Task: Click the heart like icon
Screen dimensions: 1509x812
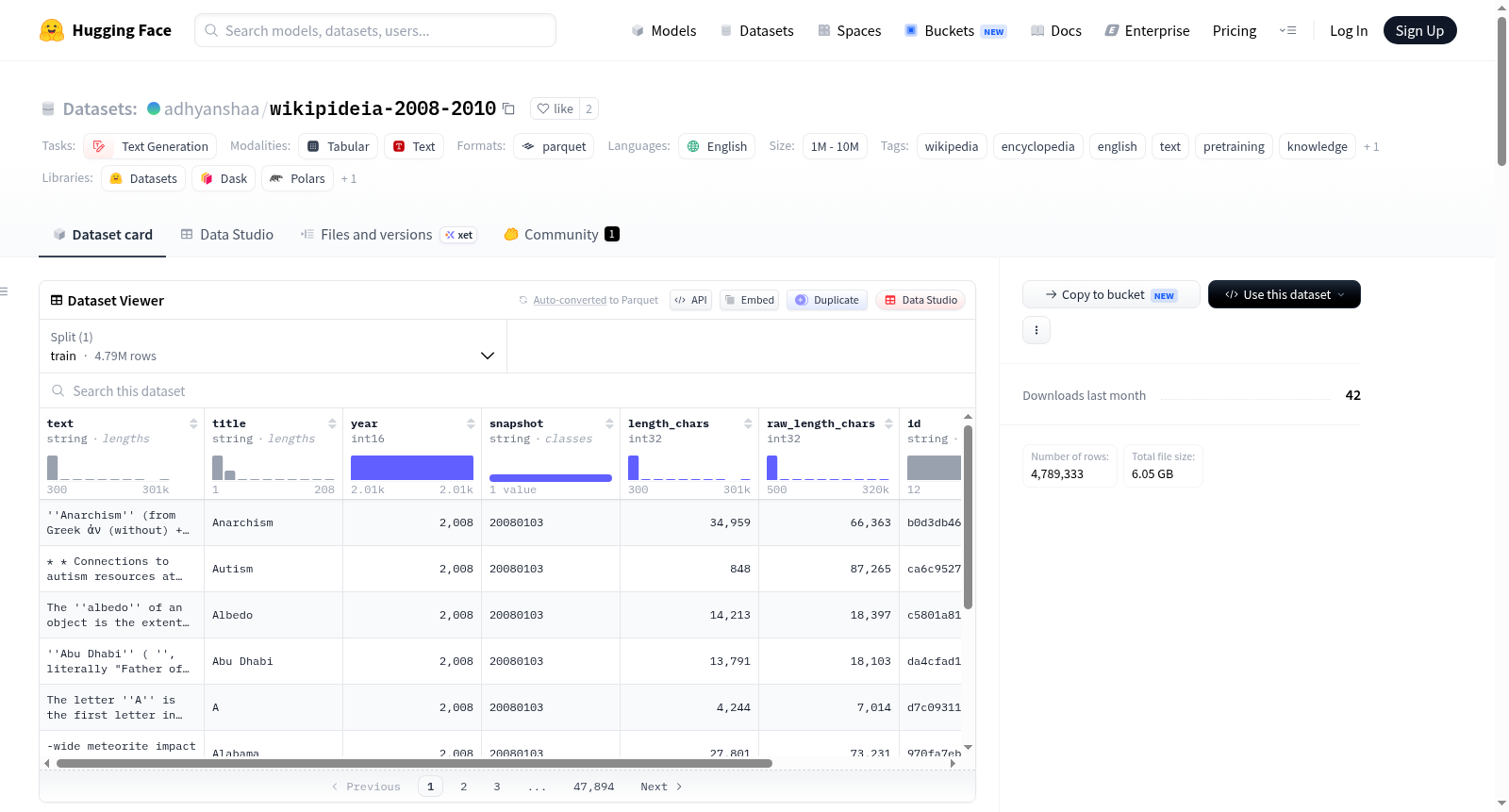Action: (x=543, y=108)
